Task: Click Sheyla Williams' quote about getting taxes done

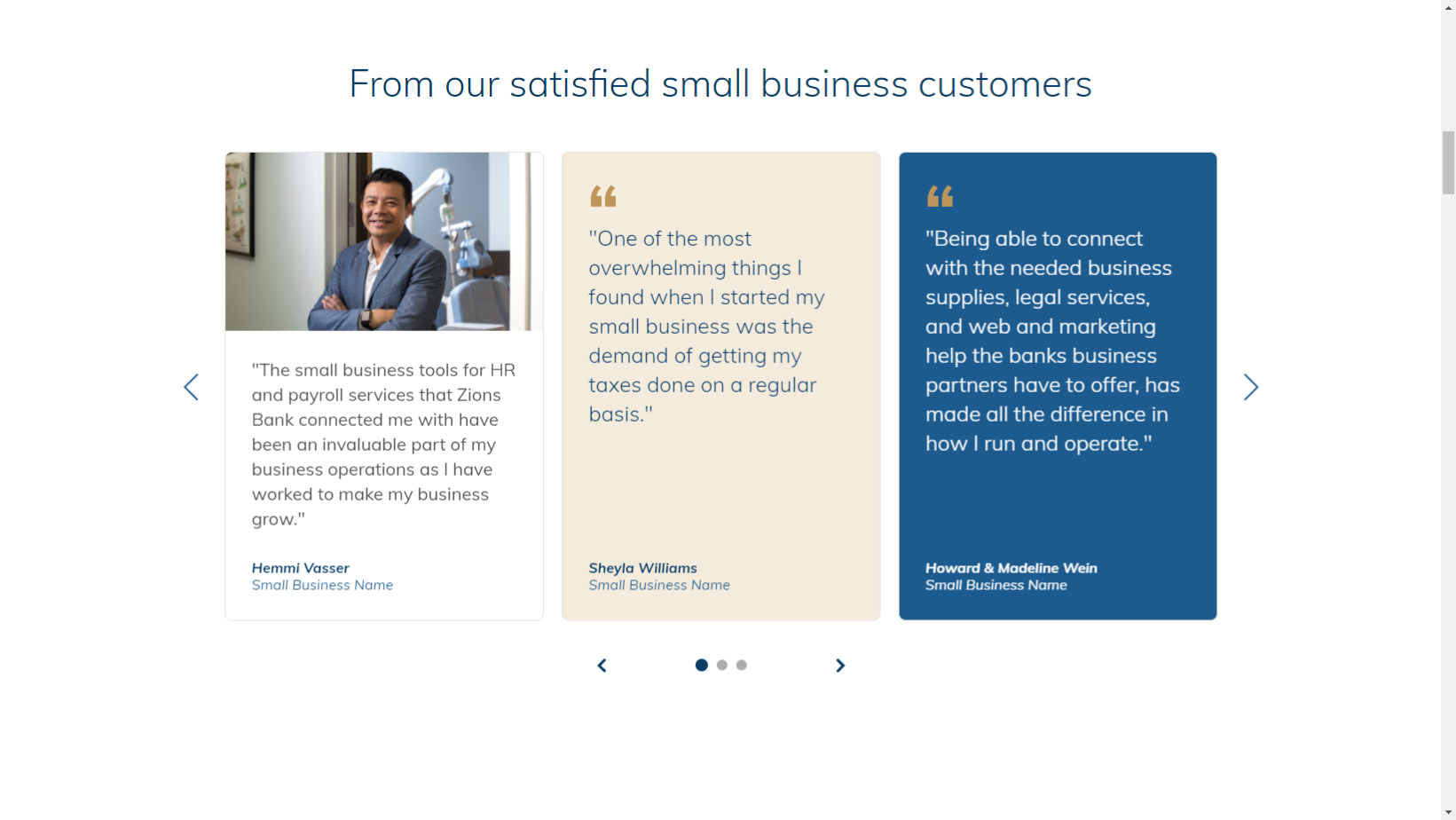Action: click(x=706, y=326)
